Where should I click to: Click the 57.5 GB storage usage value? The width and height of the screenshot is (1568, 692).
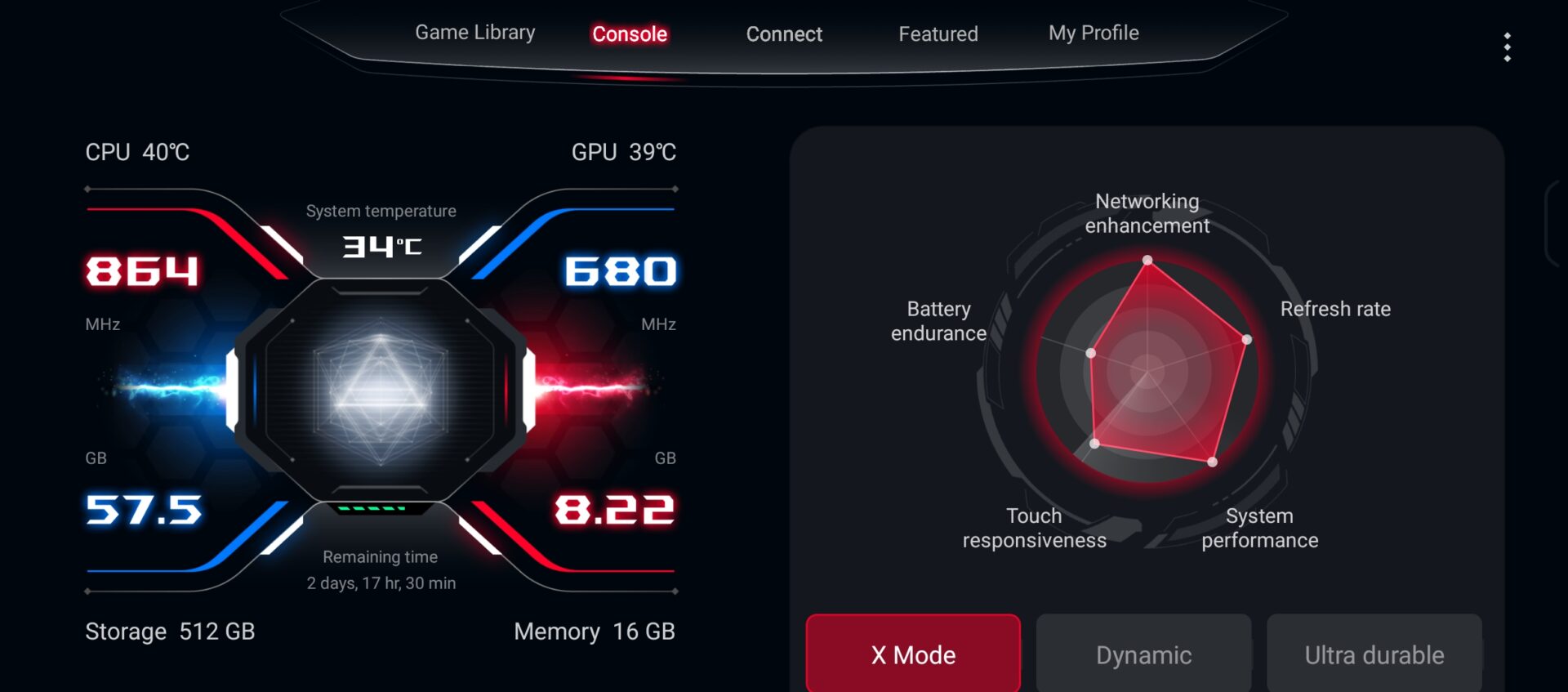(x=144, y=509)
